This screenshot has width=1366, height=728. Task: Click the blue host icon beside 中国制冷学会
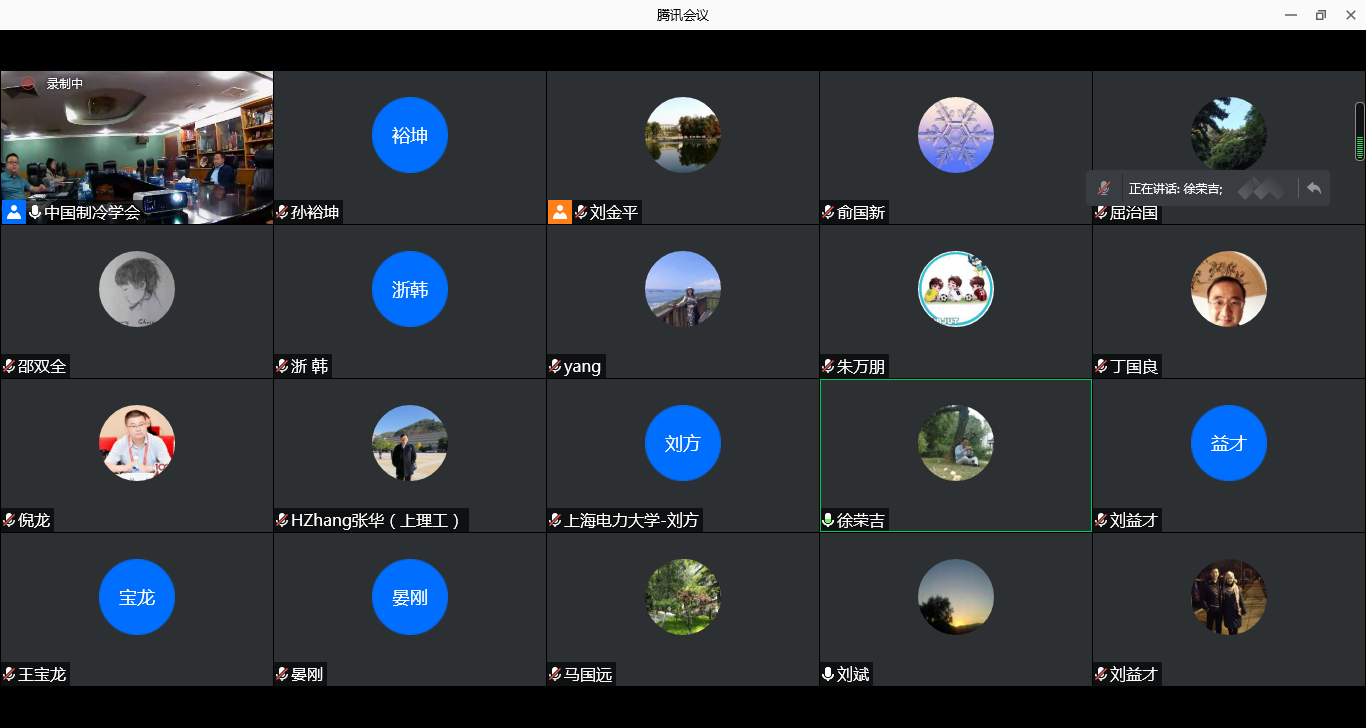pos(14,212)
